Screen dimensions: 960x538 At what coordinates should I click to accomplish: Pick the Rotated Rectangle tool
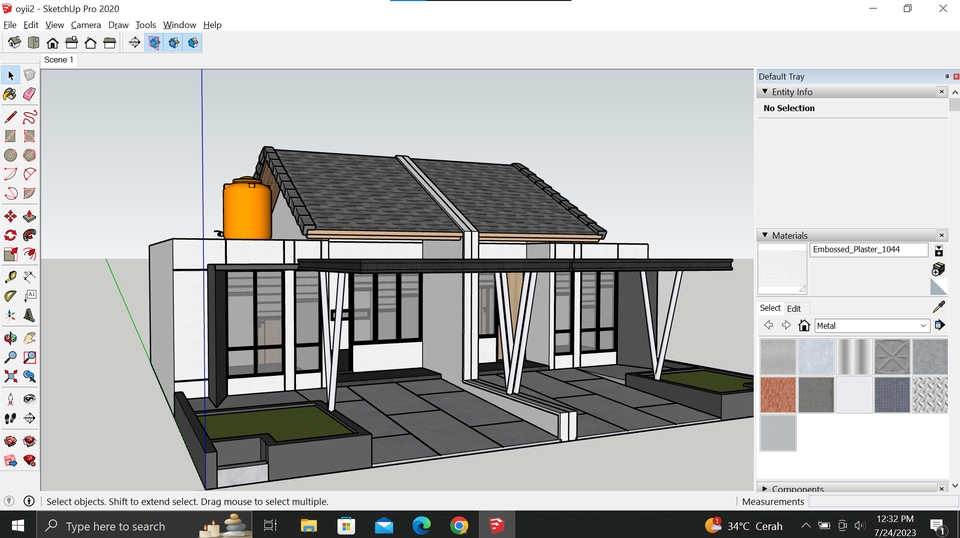pyautogui.click(x=29, y=136)
